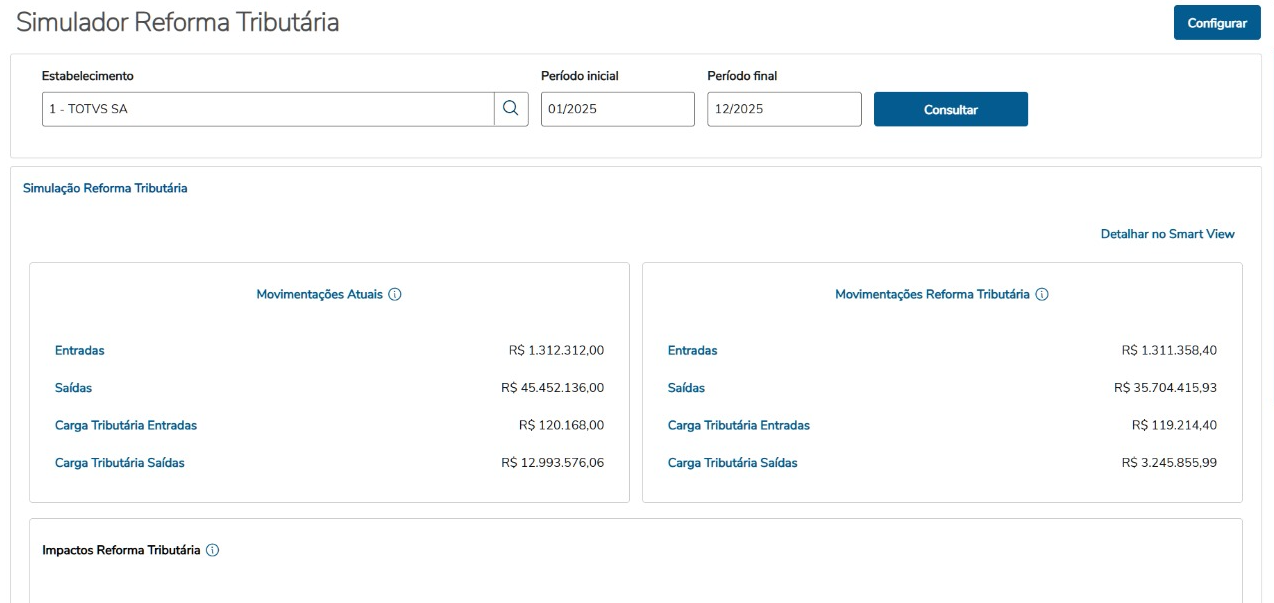This screenshot has width=1274, height=603.
Task: Click Carga Tributária Saídas in Reforma Tributária card
Action: point(733,463)
